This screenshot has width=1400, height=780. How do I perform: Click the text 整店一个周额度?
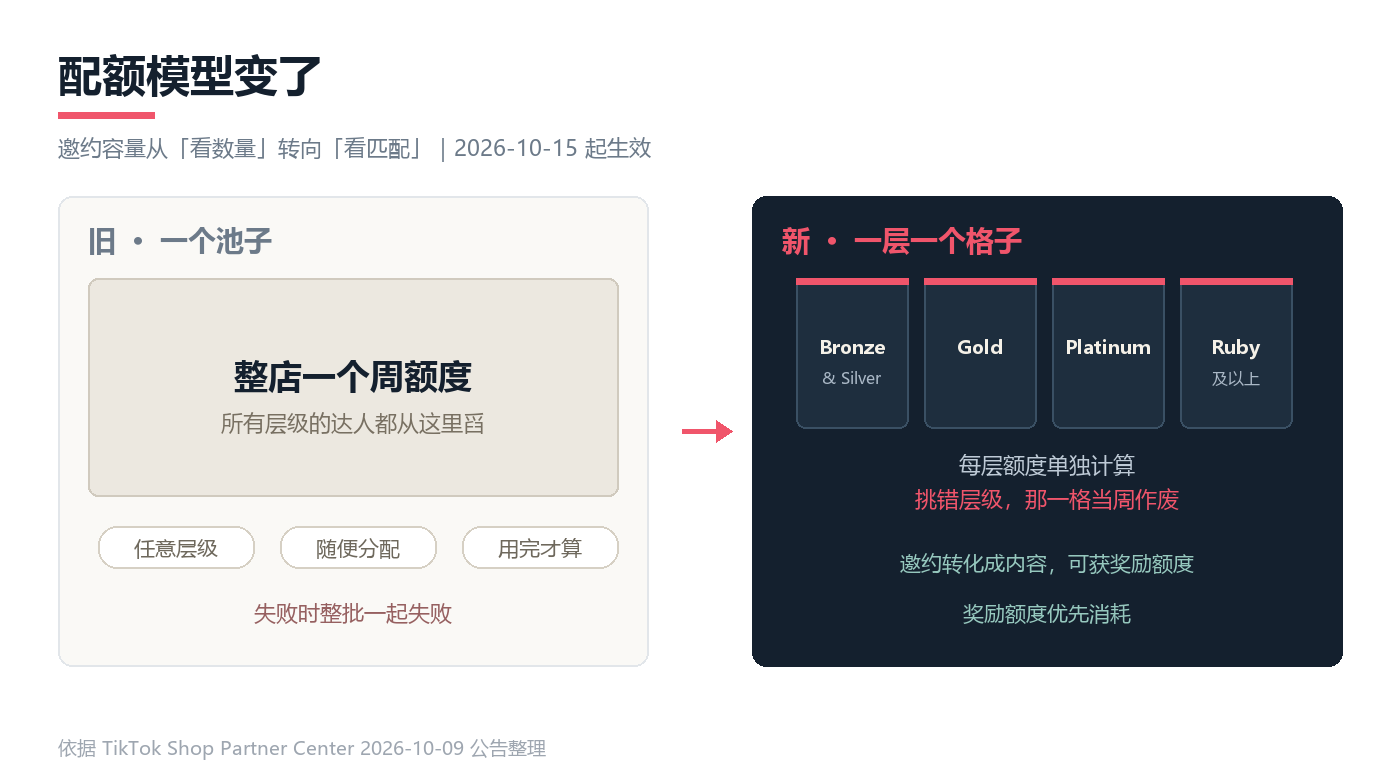coord(353,377)
